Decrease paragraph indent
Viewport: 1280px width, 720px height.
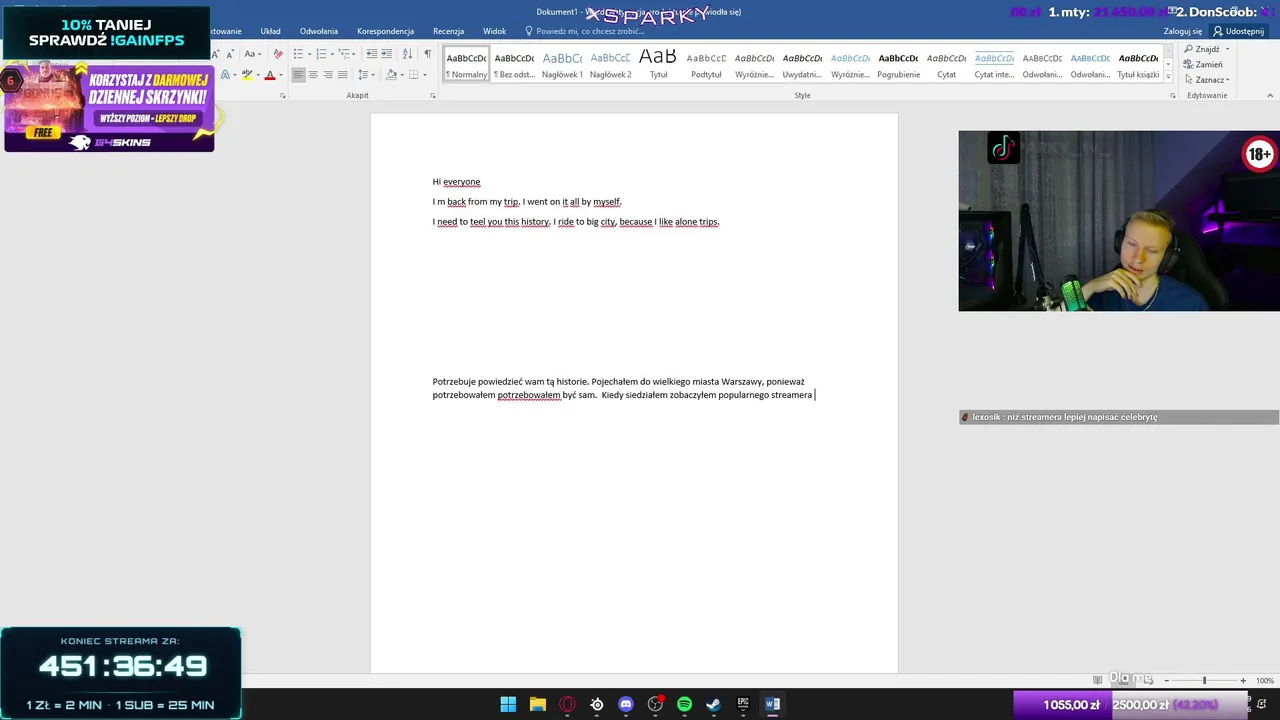[x=372, y=54]
